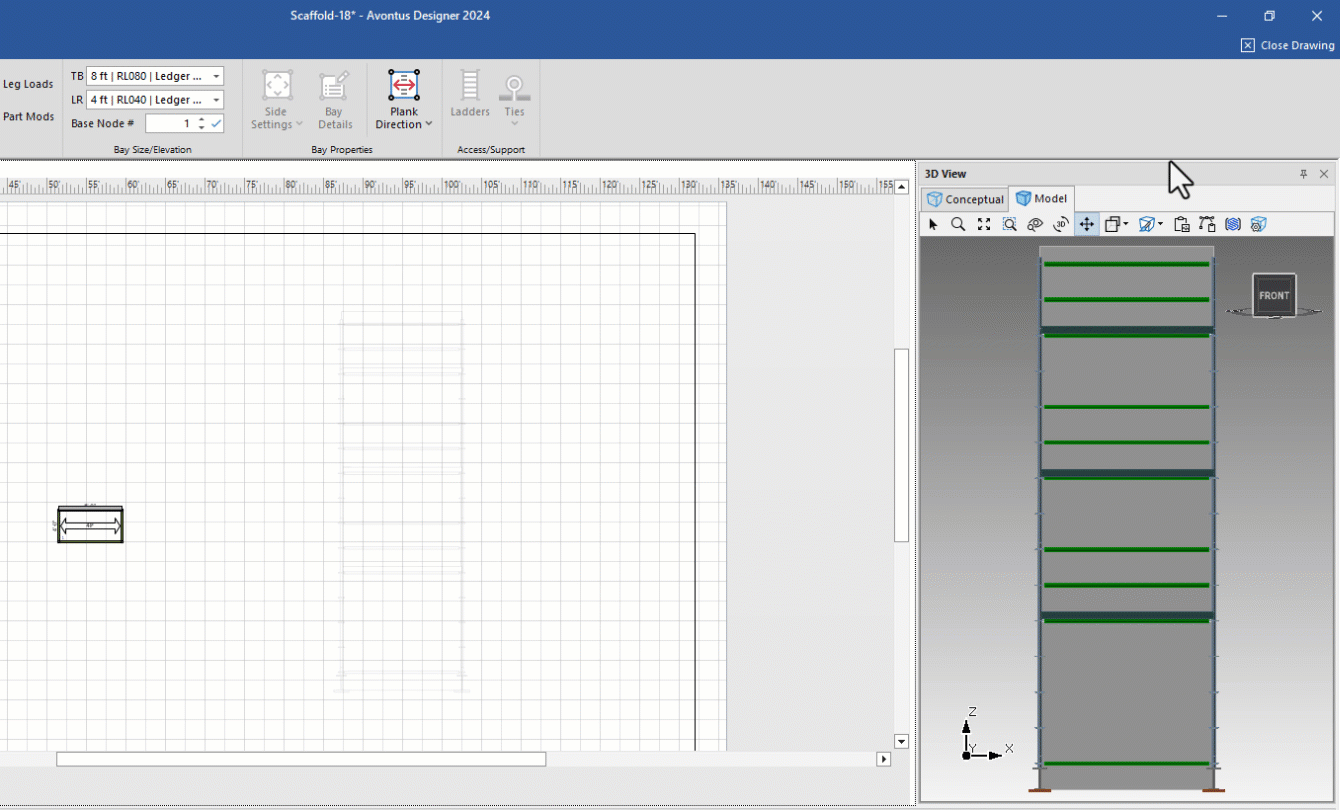This screenshot has height=810, width=1340.
Task: Click the magnifier zoom tool in 3D View
Action: [958, 225]
